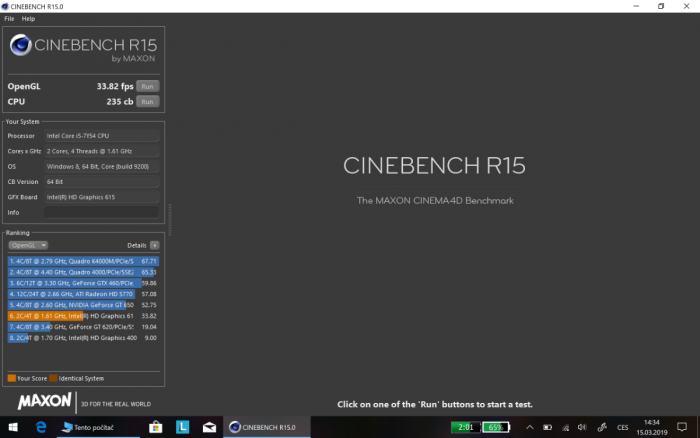Open the File menu
This screenshot has width=700, height=438.
tap(9, 19)
